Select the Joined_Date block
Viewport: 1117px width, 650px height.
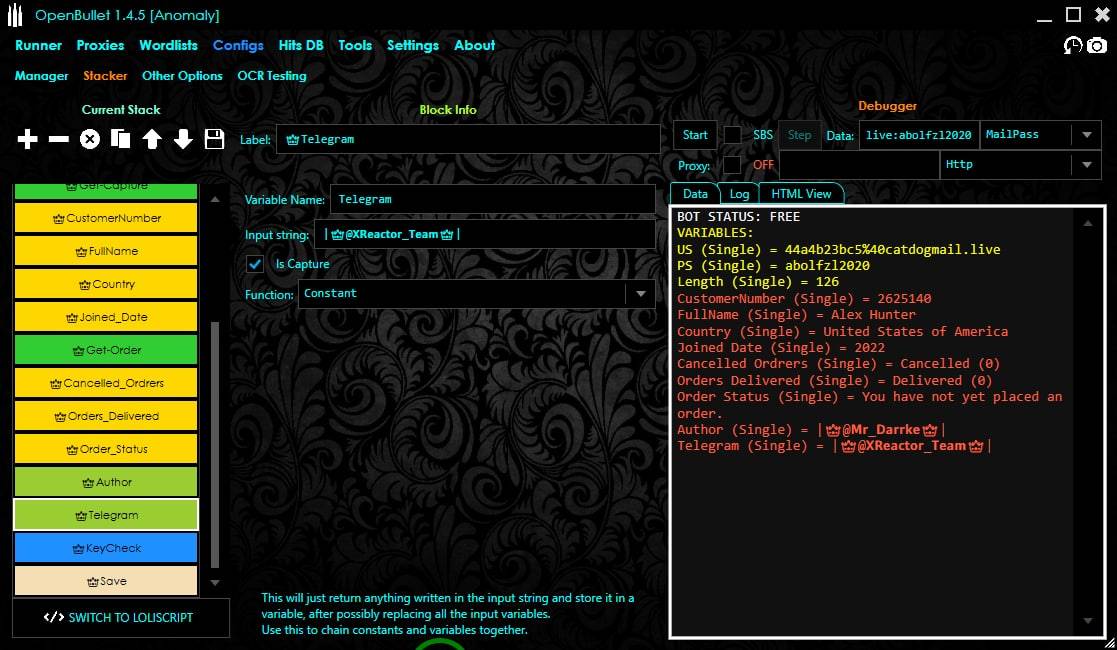[105, 317]
